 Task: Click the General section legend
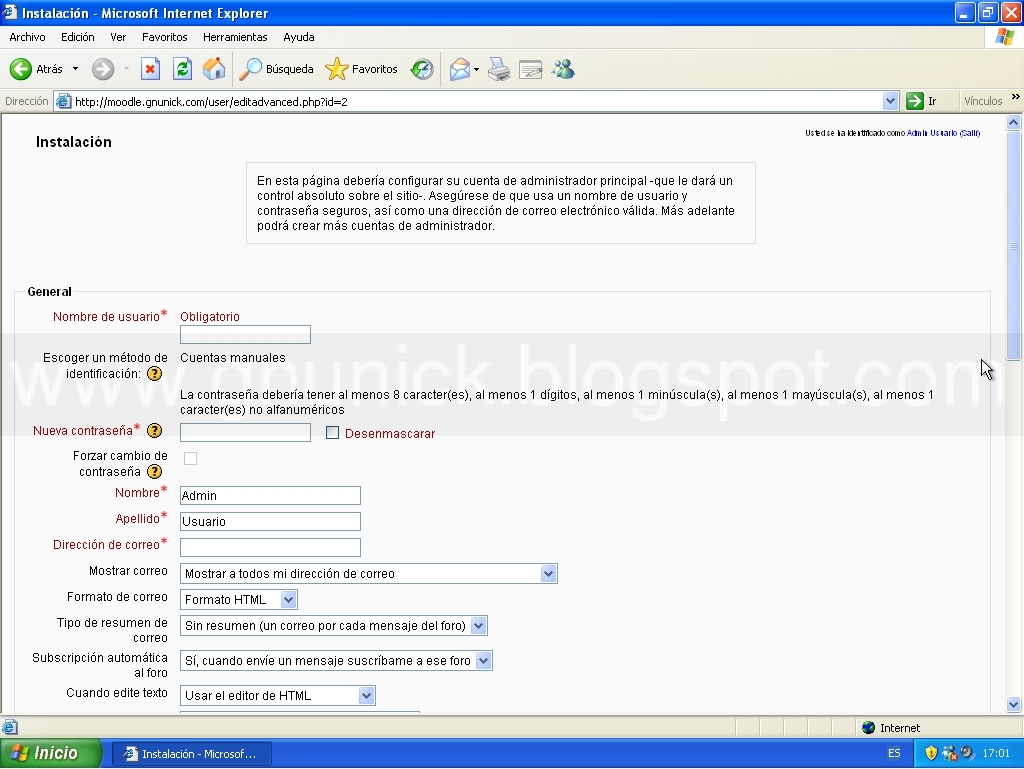tap(50, 292)
